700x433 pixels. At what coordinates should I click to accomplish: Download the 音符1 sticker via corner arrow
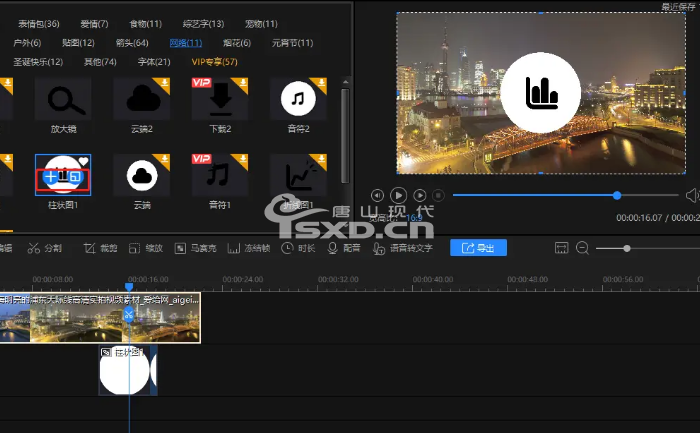click(x=242, y=159)
